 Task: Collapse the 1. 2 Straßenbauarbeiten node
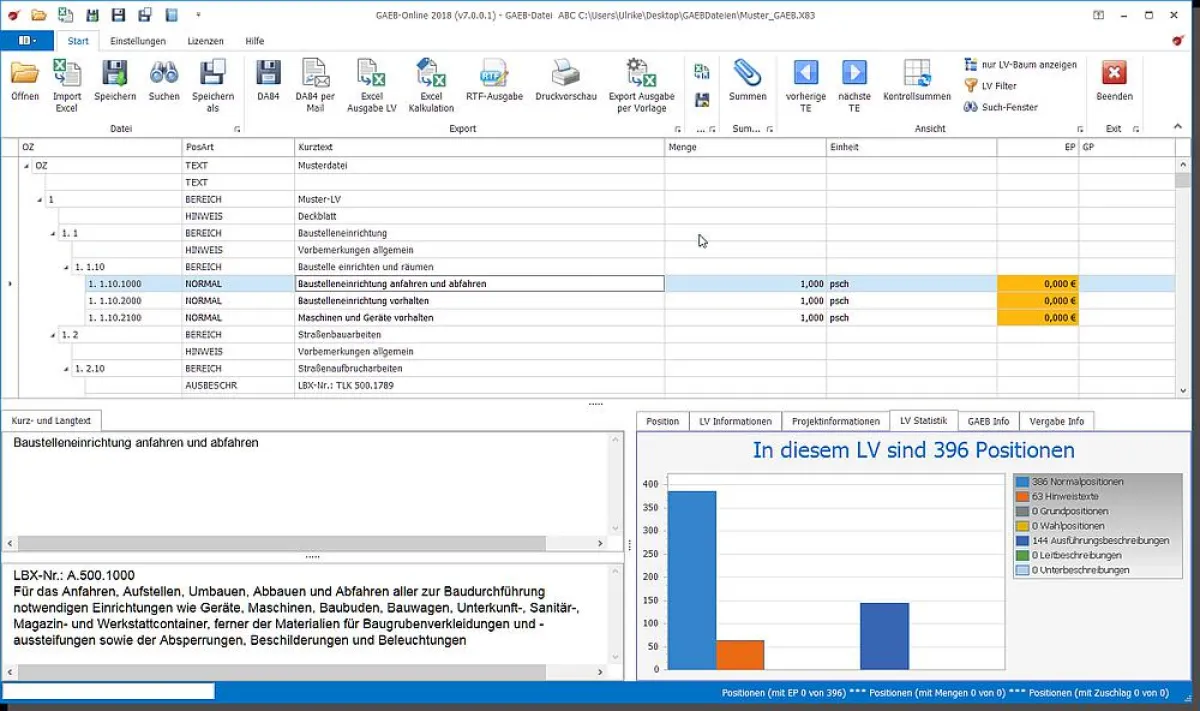coord(53,335)
